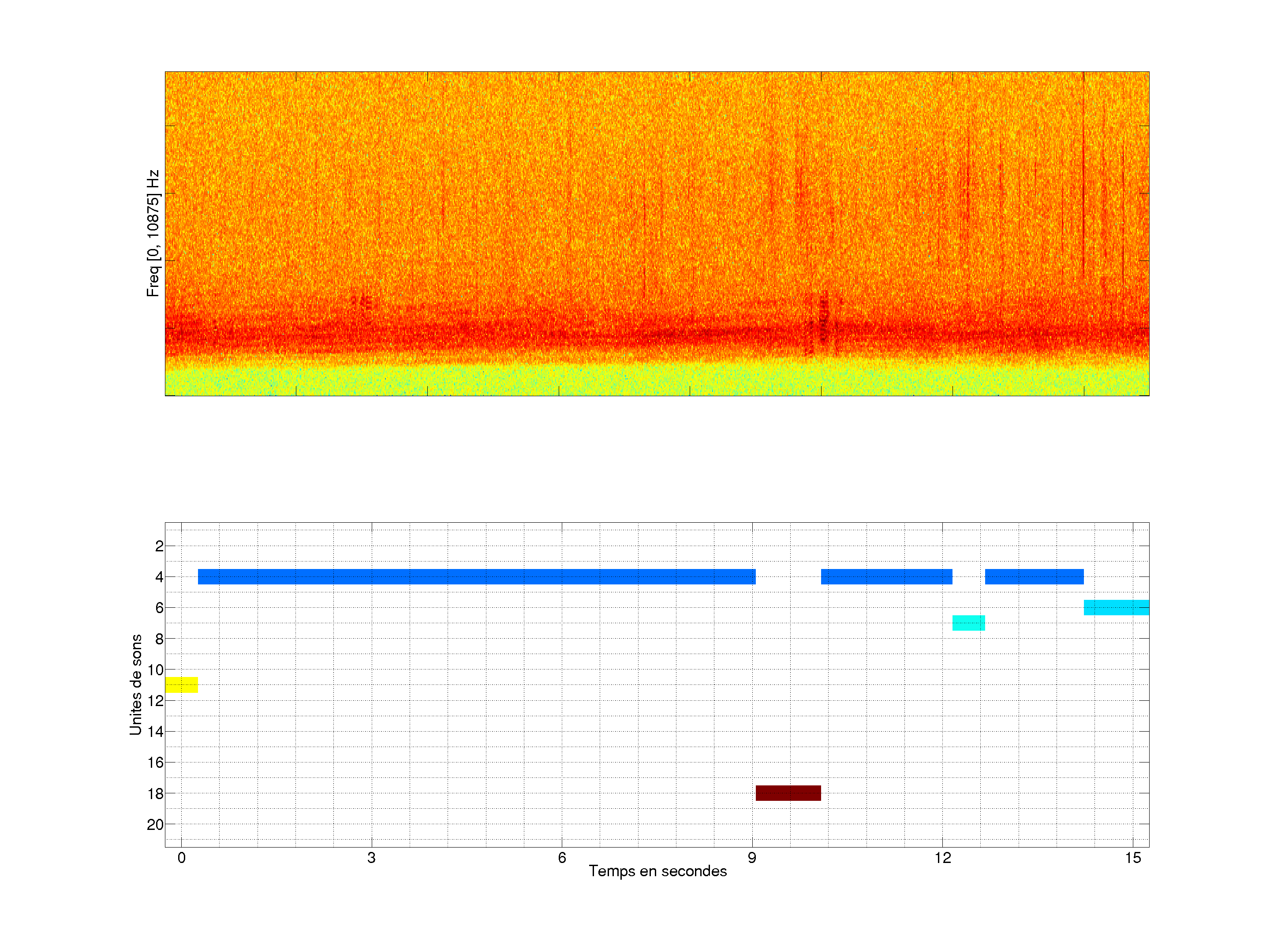Viewport: 1270px width, 952px height.
Task: Click the y-axis tick label 2
Action: point(159,546)
